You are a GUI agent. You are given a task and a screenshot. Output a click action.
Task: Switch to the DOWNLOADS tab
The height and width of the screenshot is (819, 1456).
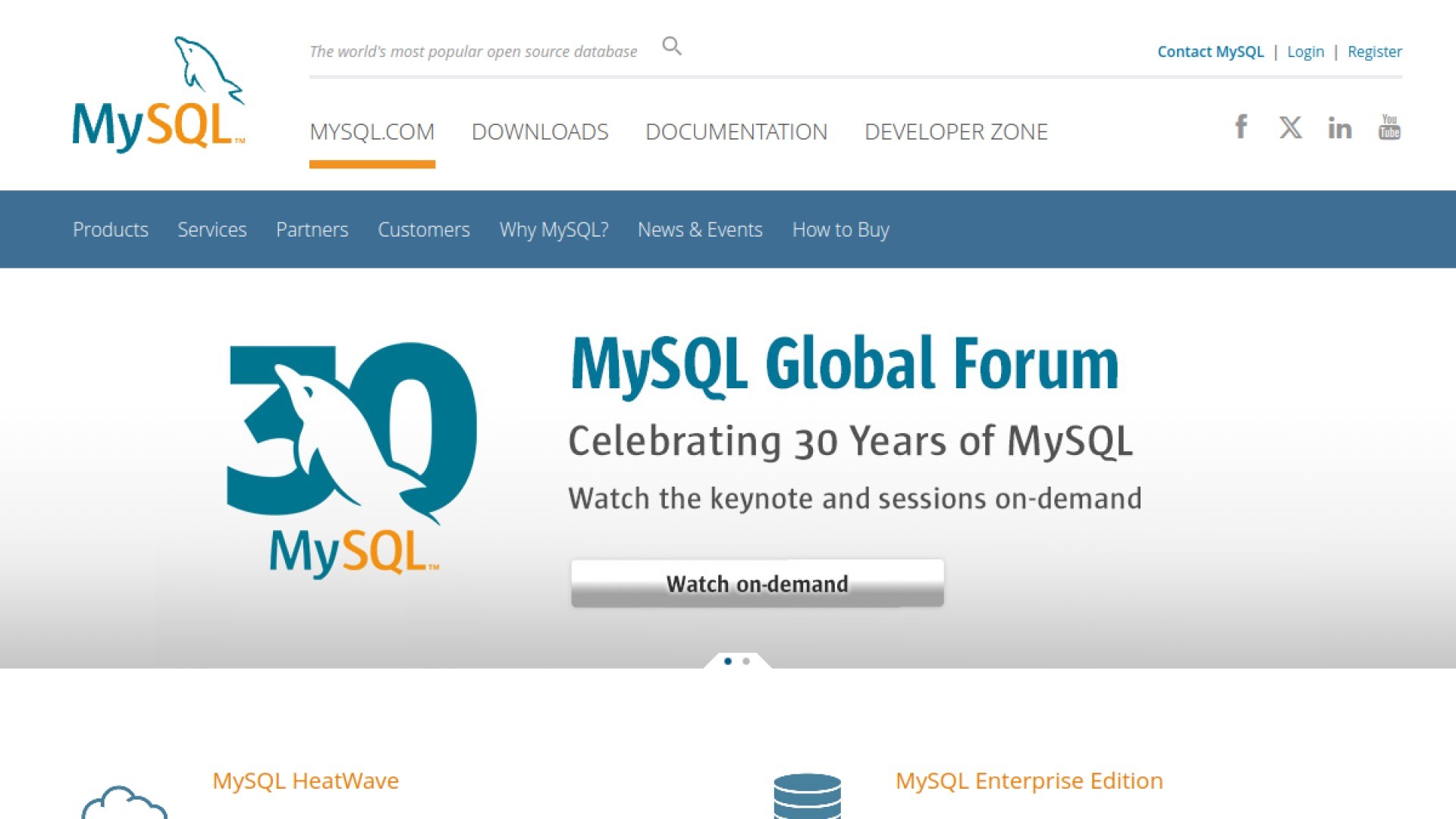[x=539, y=132]
